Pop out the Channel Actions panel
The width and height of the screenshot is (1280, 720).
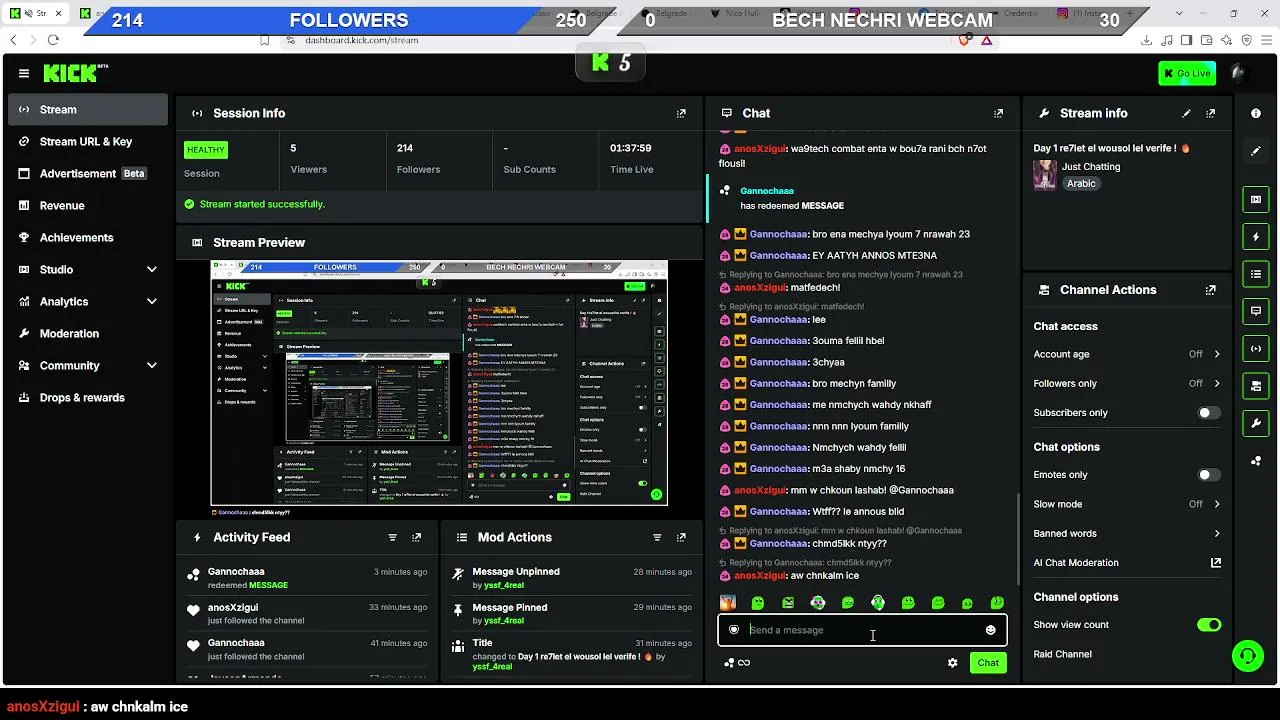coord(1211,290)
